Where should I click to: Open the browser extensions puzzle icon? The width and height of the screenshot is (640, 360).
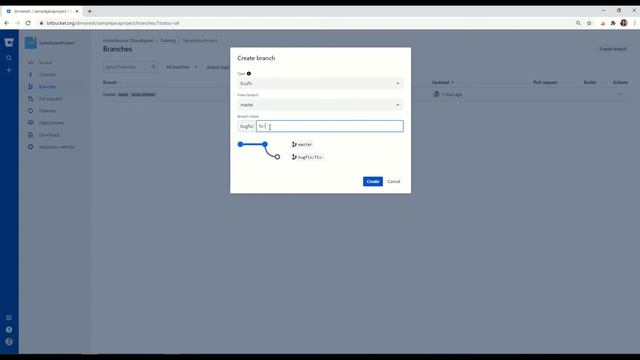613,23
